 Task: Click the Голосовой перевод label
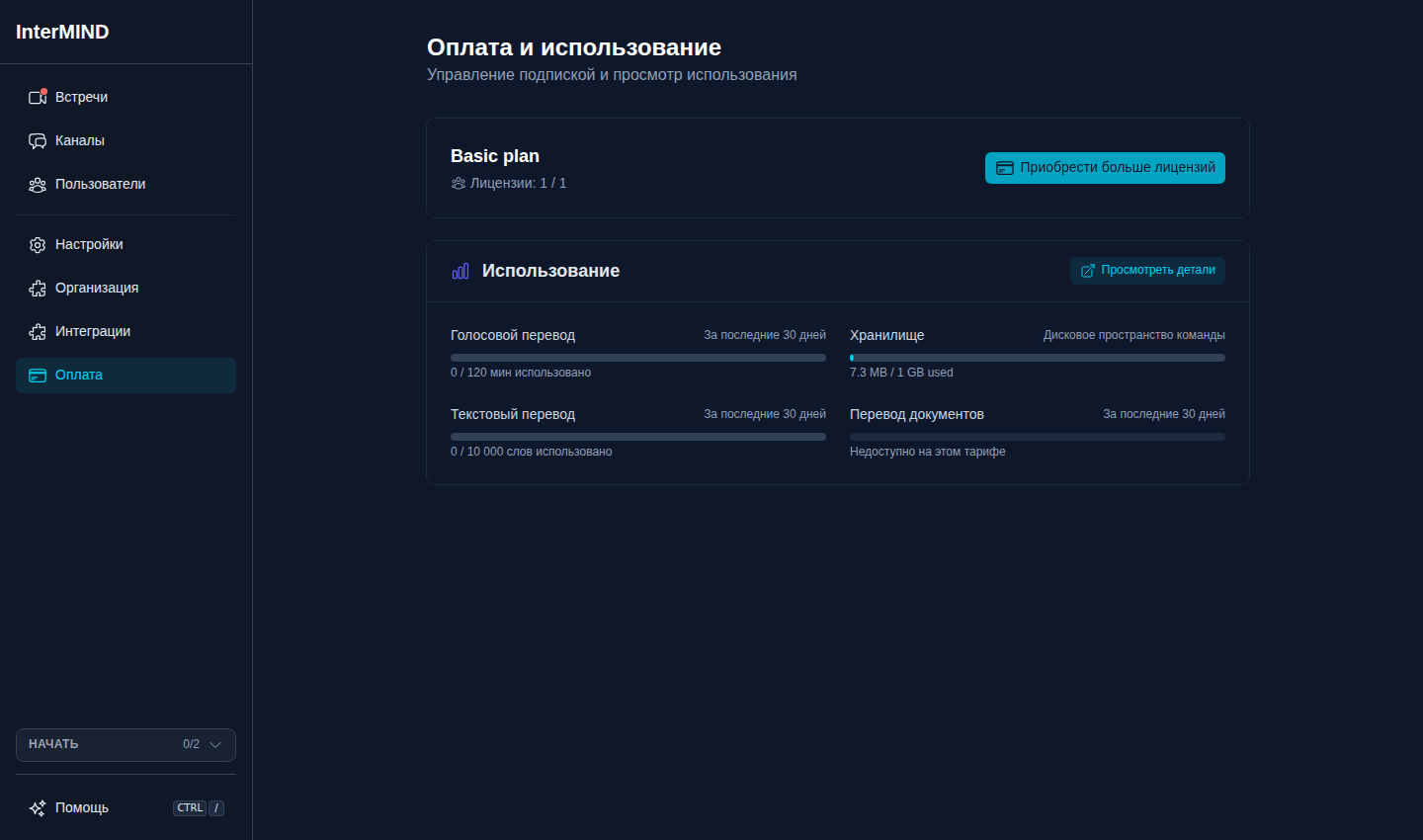513,335
